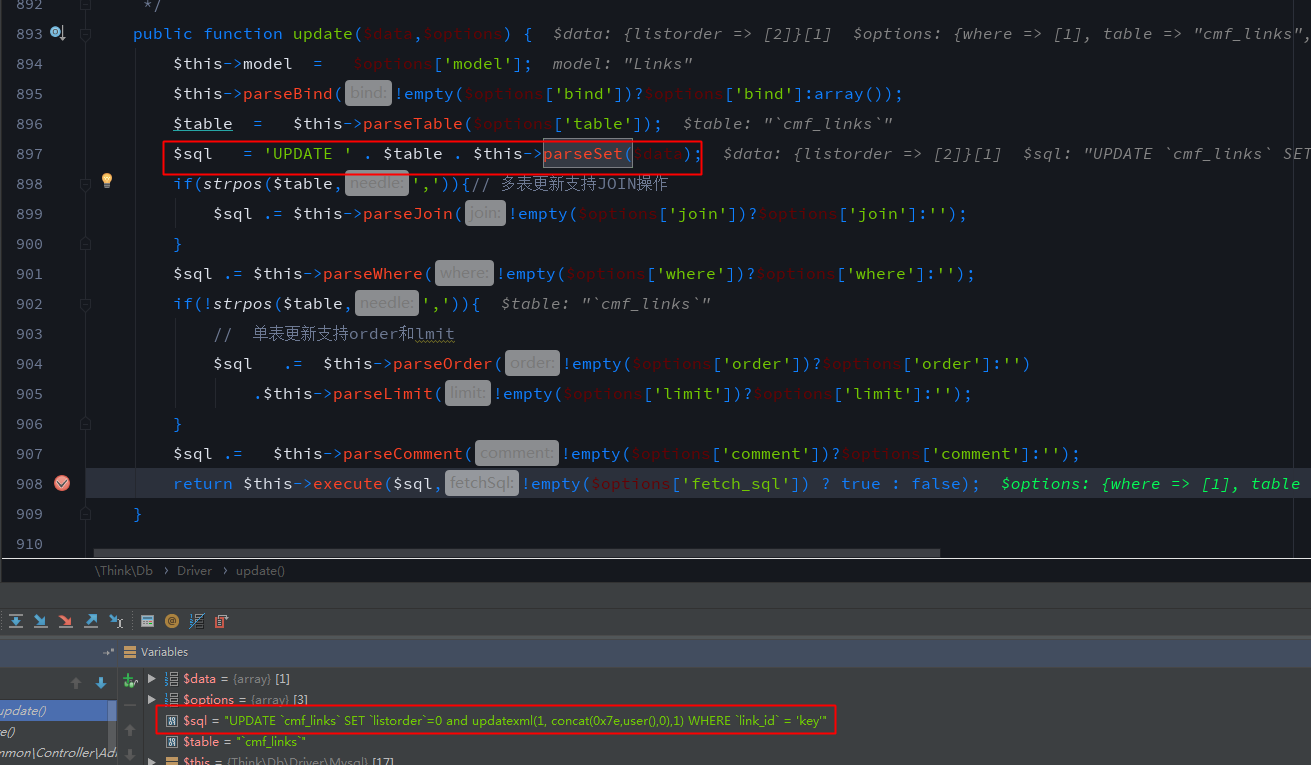1311x765 pixels.
Task: Select the Variables panel tab
Action: (x=164, y=652)
